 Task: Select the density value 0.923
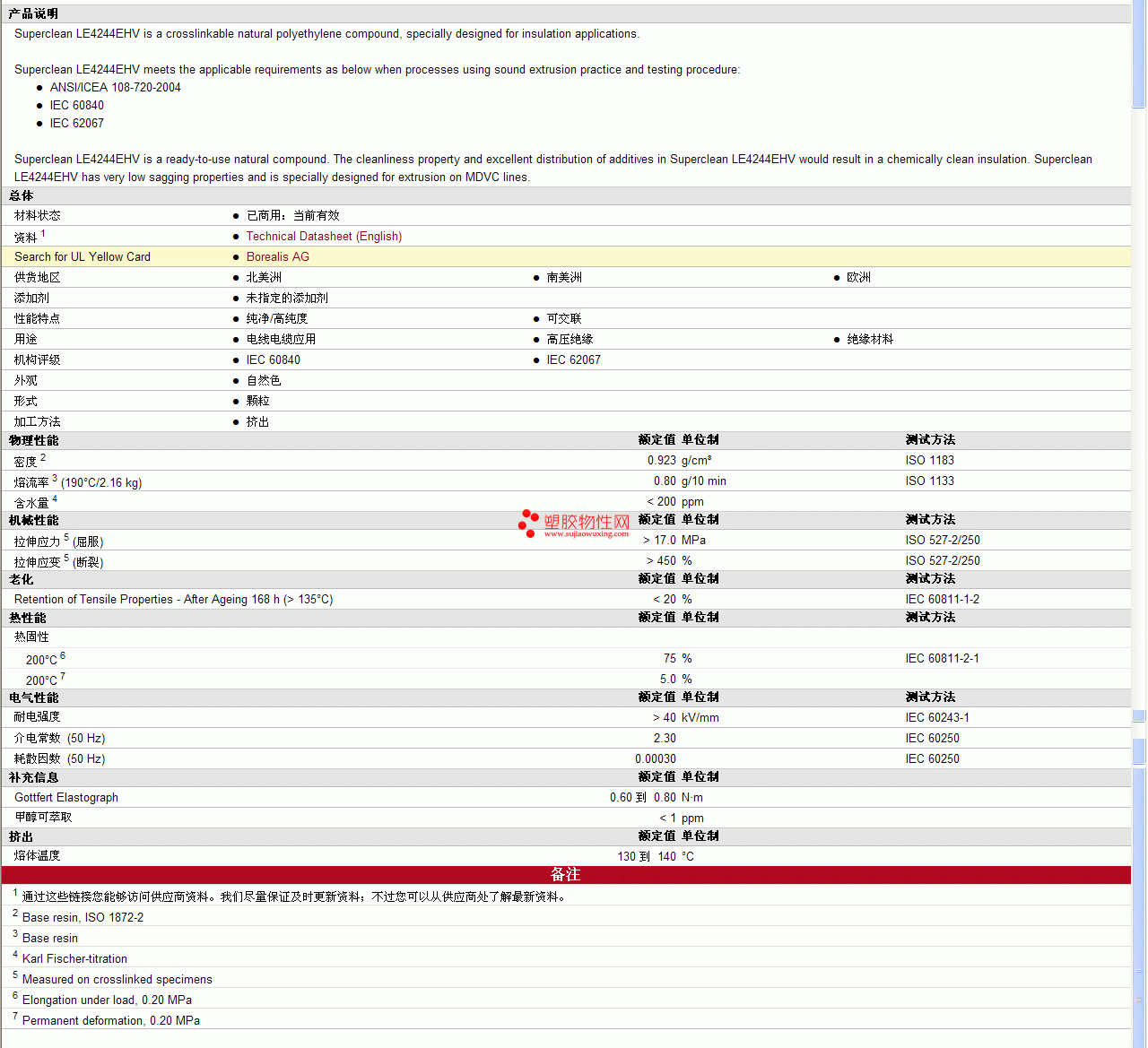[662, 461]
